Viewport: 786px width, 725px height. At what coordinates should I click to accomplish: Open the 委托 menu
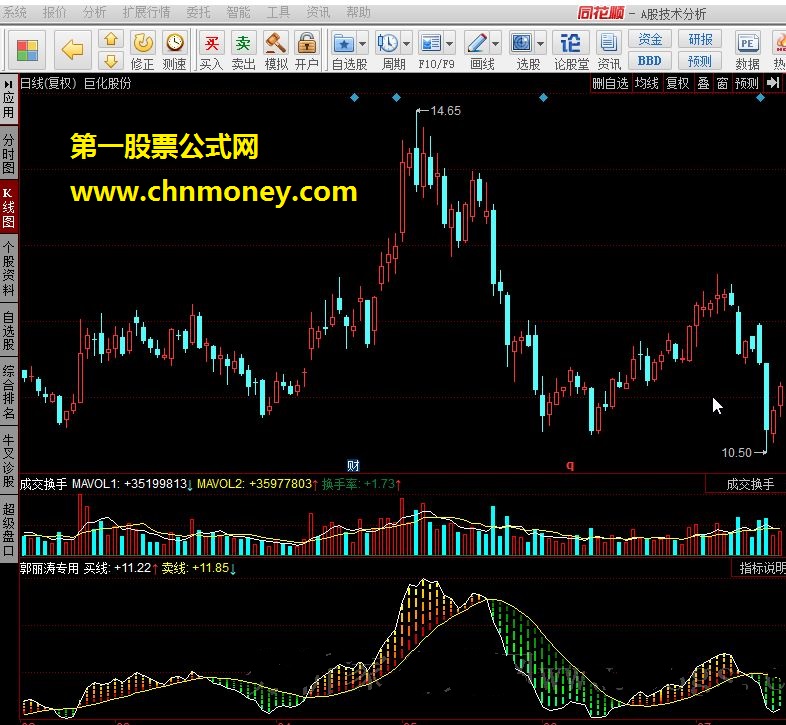click(x=199, y=12)
